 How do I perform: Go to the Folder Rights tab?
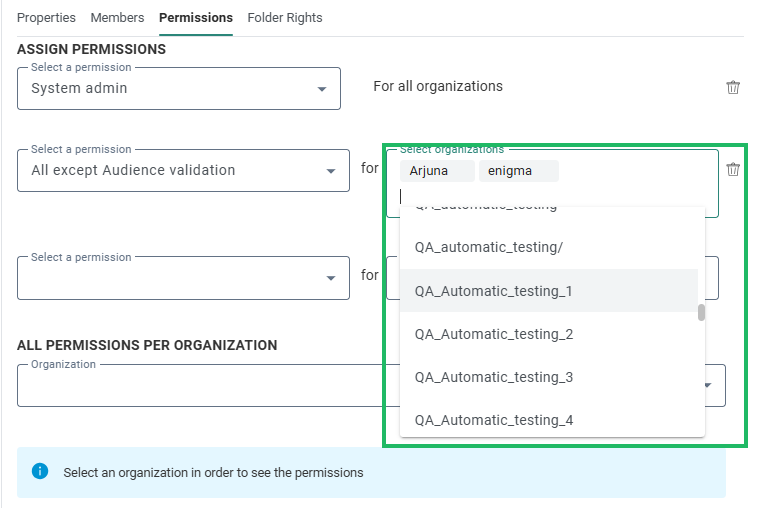coord(285,18)
